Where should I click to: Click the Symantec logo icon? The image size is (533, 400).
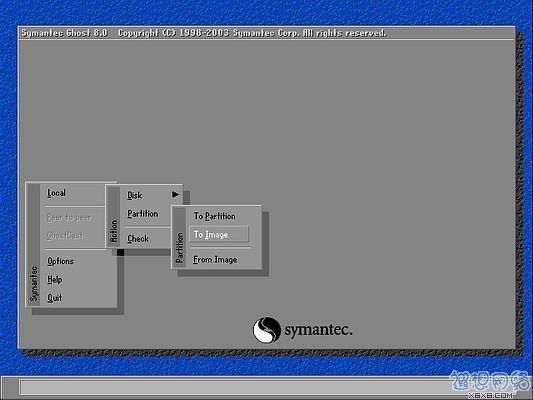tap(267, 330)
